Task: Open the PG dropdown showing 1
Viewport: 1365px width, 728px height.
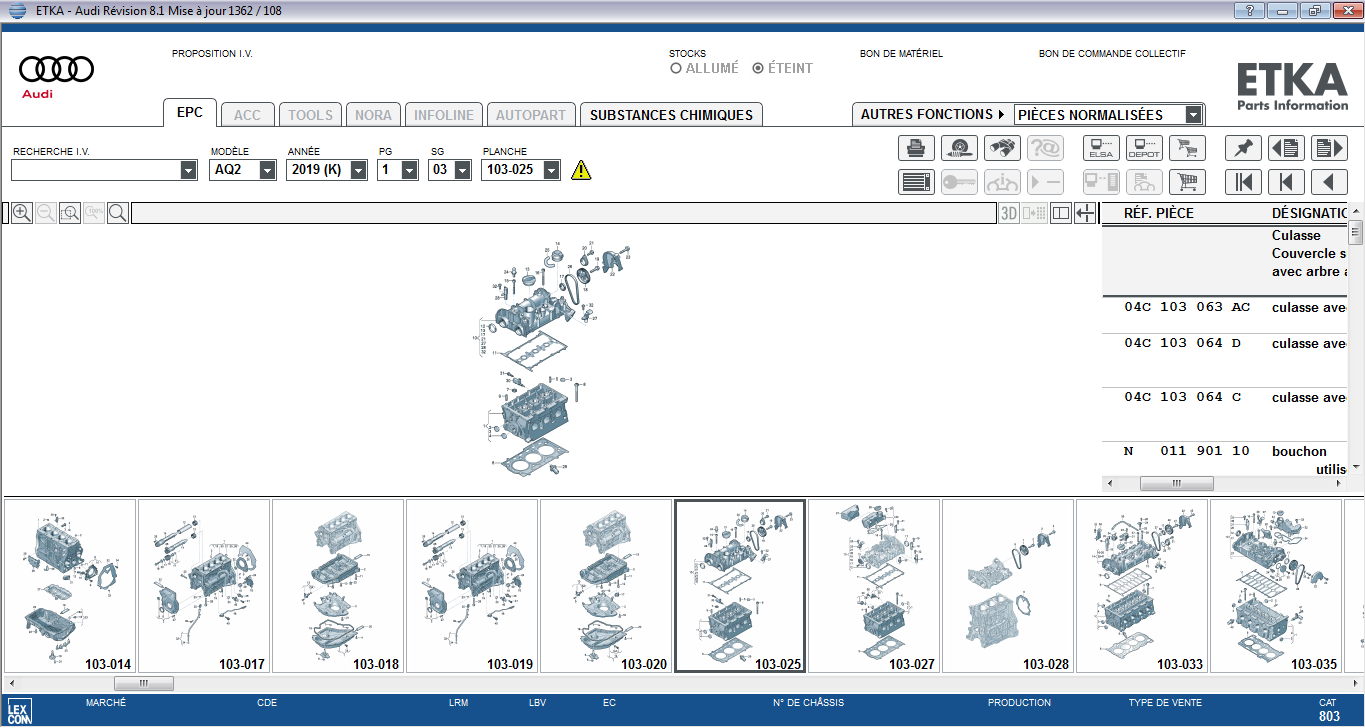Action: [x=409, y=170]
